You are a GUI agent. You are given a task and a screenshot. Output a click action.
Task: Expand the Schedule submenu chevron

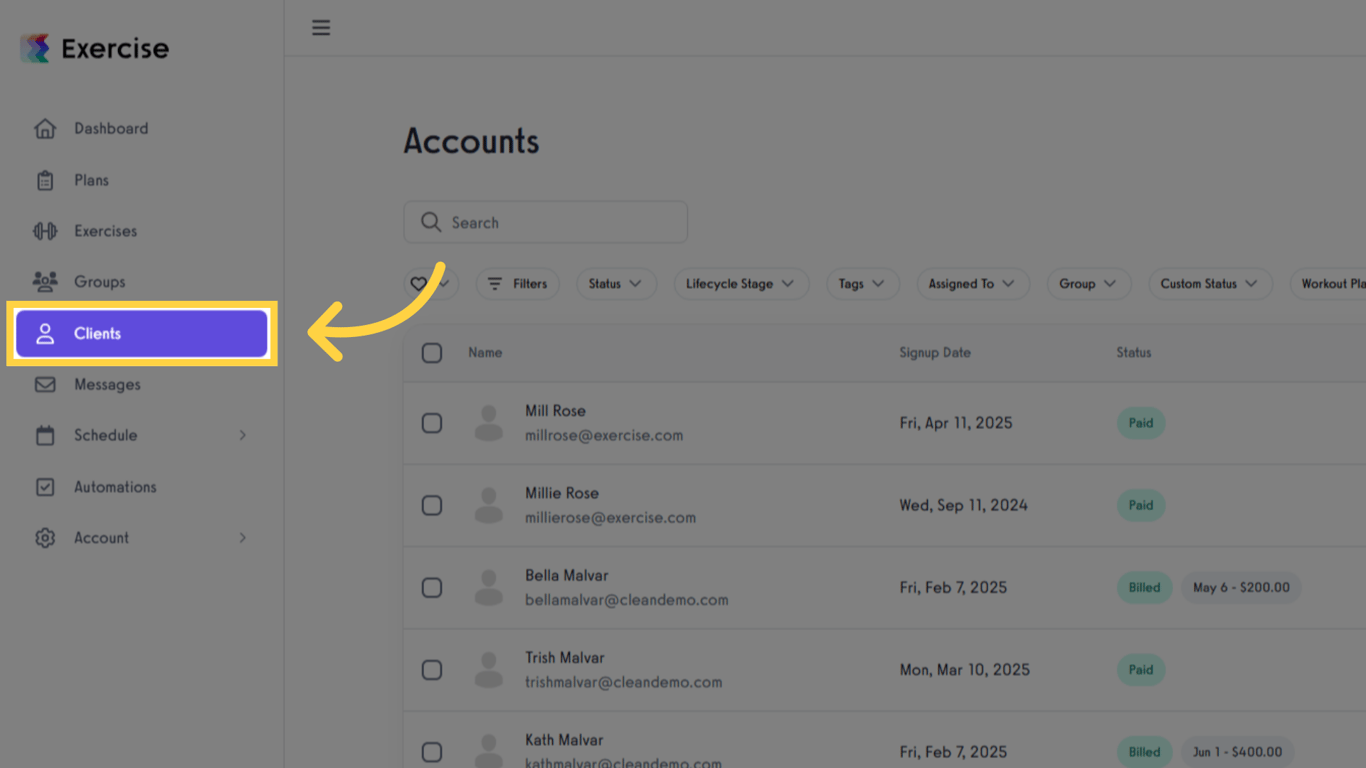coord(243,436)
